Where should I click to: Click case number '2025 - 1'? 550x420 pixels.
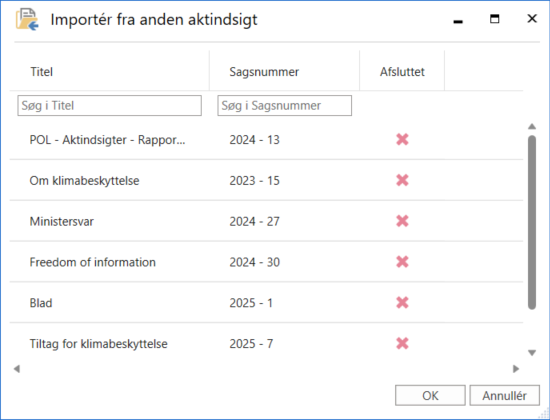tap(251, 302)
